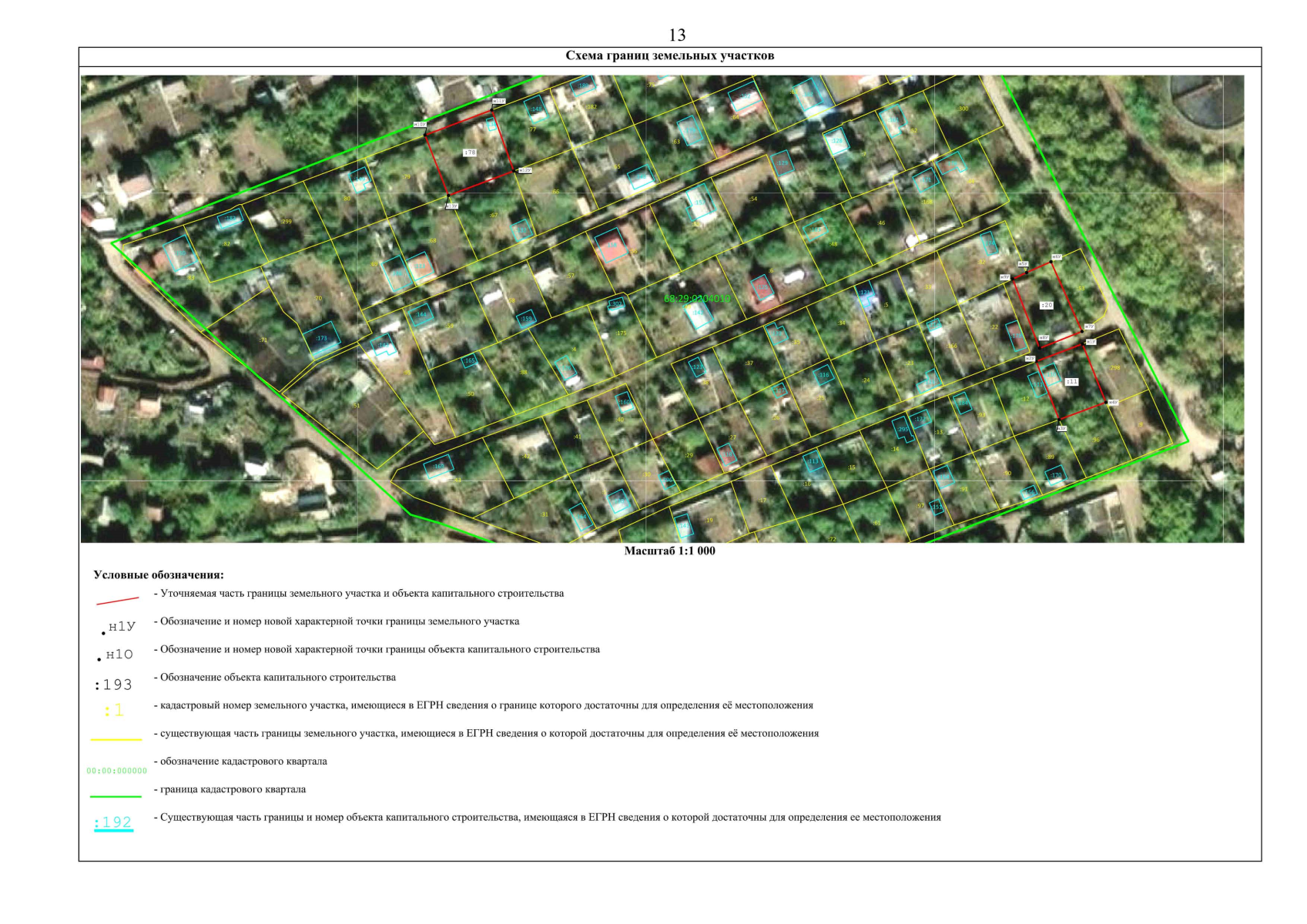Click the yellow :1 legend symbol
The width and height of the screenshot is (1307, 924).
pos(114,710)
